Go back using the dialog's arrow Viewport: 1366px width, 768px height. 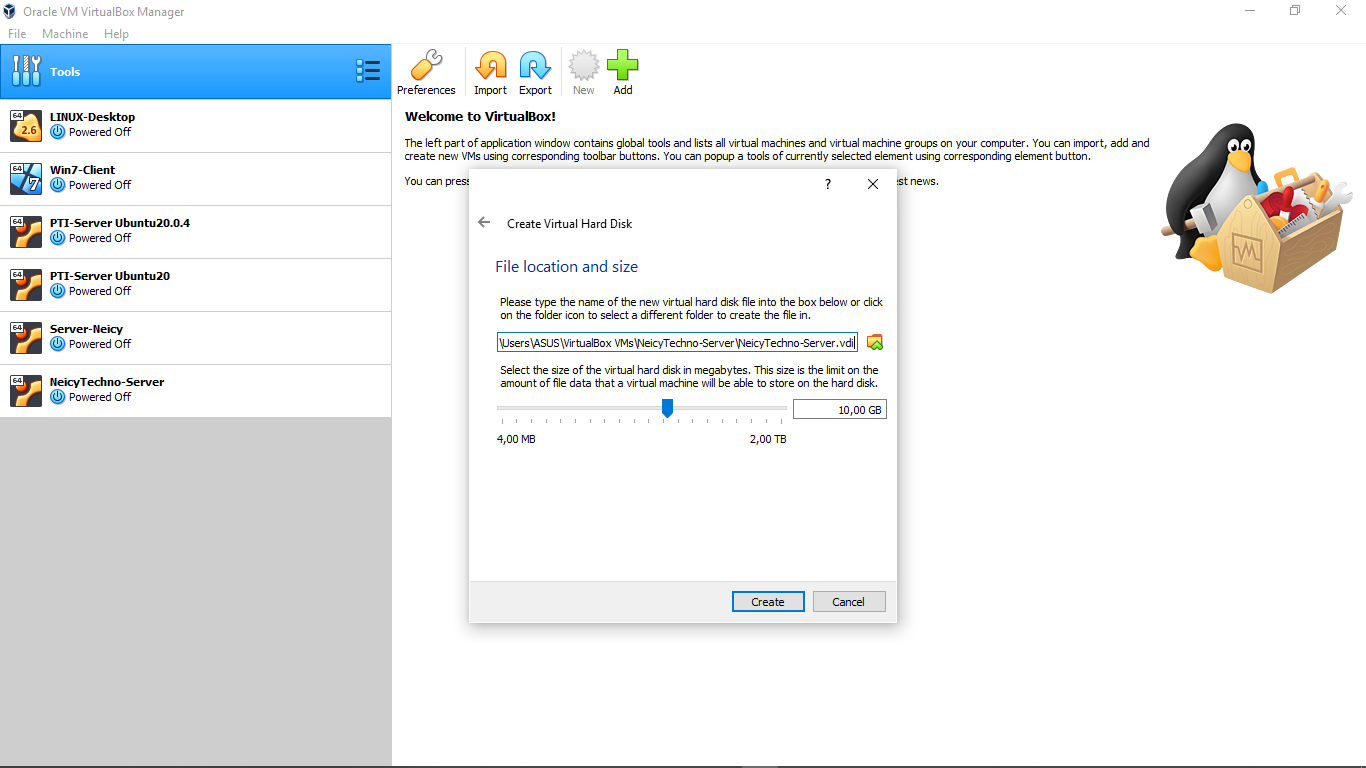coord(484,222)
